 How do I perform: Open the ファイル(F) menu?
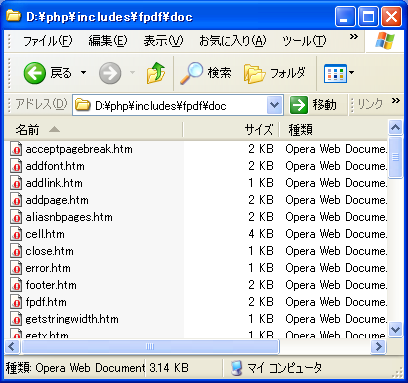47,41
